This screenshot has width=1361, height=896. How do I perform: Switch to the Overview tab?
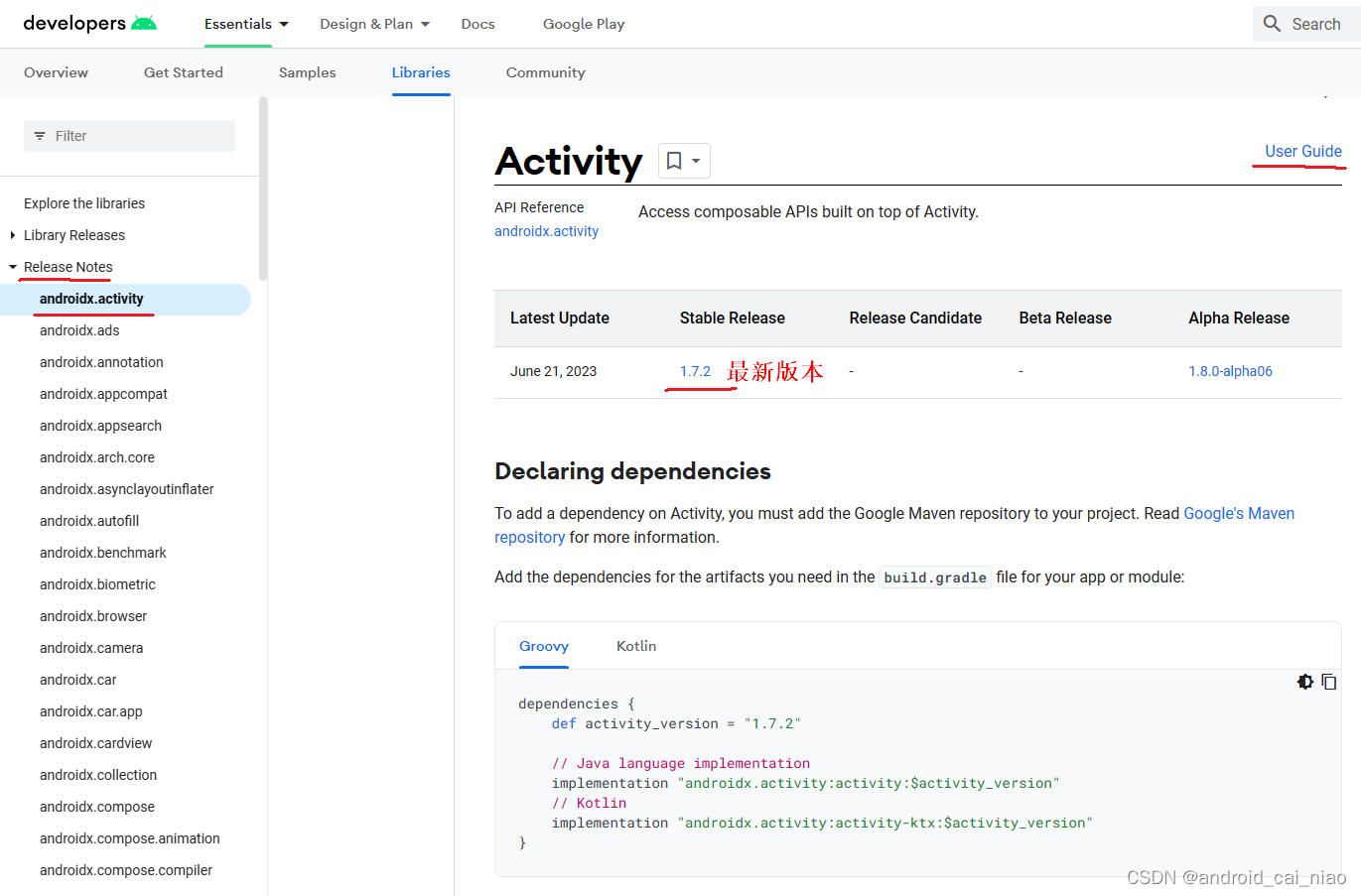tap(56, 72)
